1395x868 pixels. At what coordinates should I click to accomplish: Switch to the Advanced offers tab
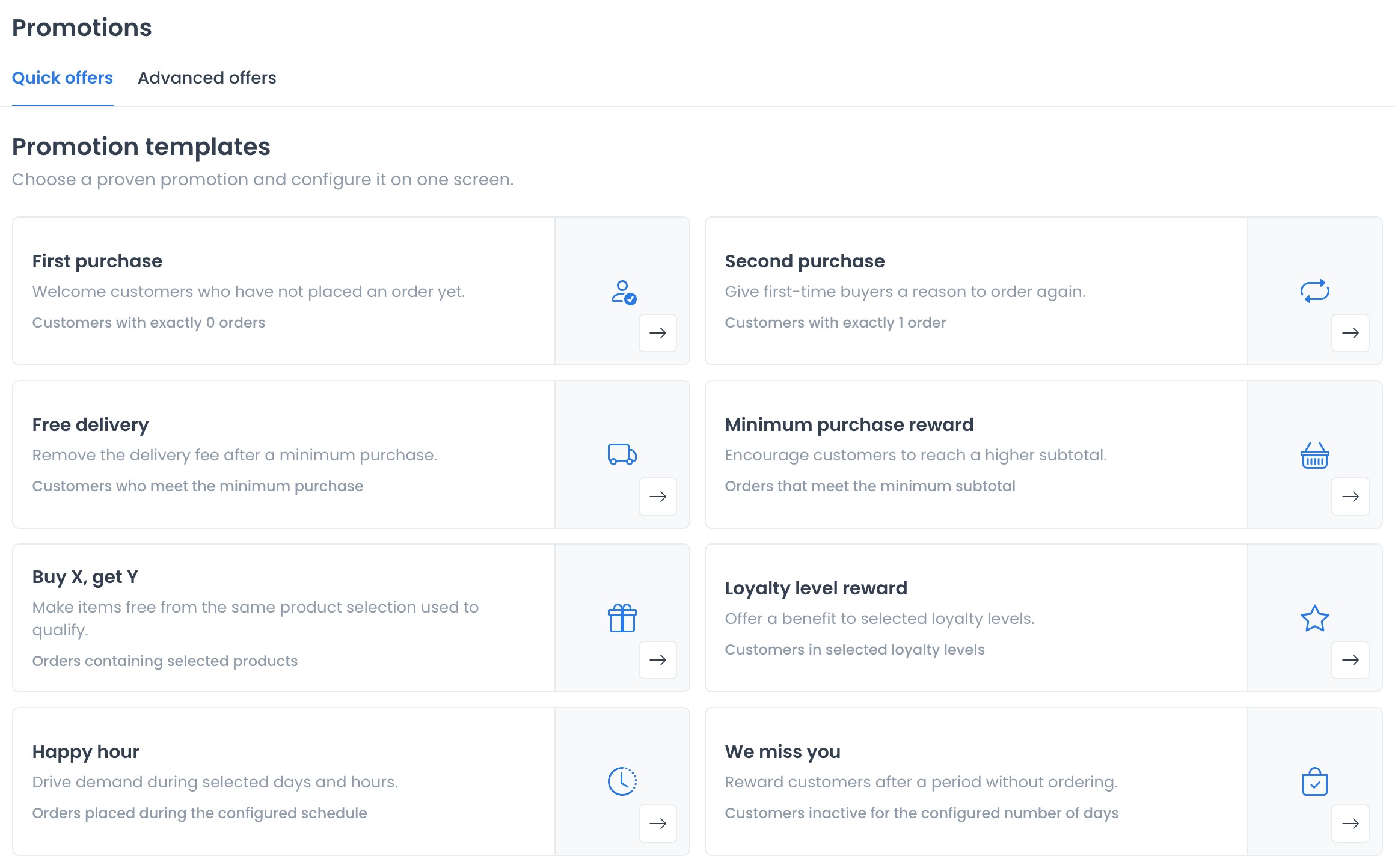coord(207,78)
